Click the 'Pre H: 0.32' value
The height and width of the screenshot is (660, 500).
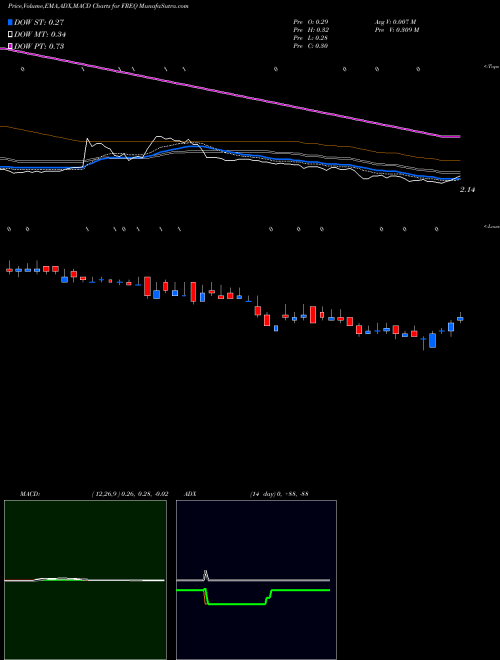coord(311,30)
